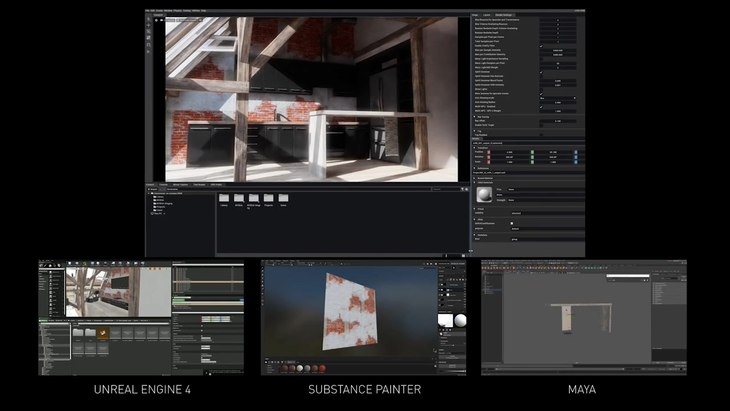
Task: Click the material sphere preview in the properties panel
Action: 485,195
